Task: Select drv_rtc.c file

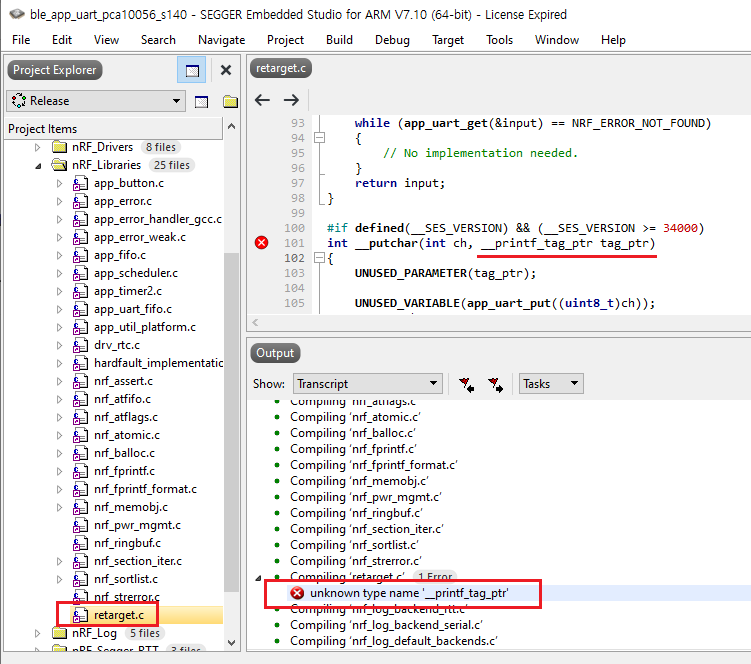Action: (117, 345)
